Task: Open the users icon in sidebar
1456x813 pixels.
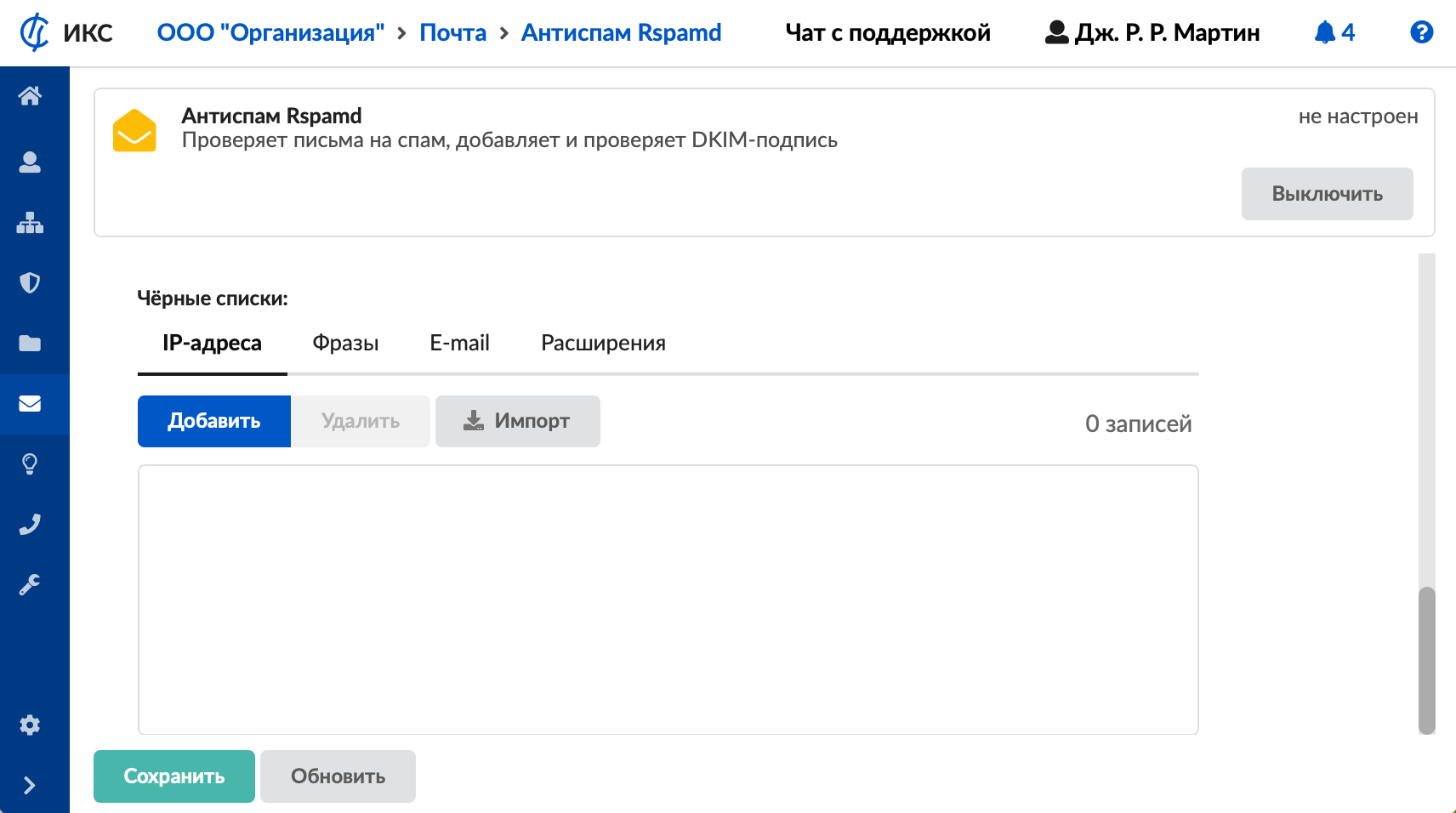Action: [30, 162]
